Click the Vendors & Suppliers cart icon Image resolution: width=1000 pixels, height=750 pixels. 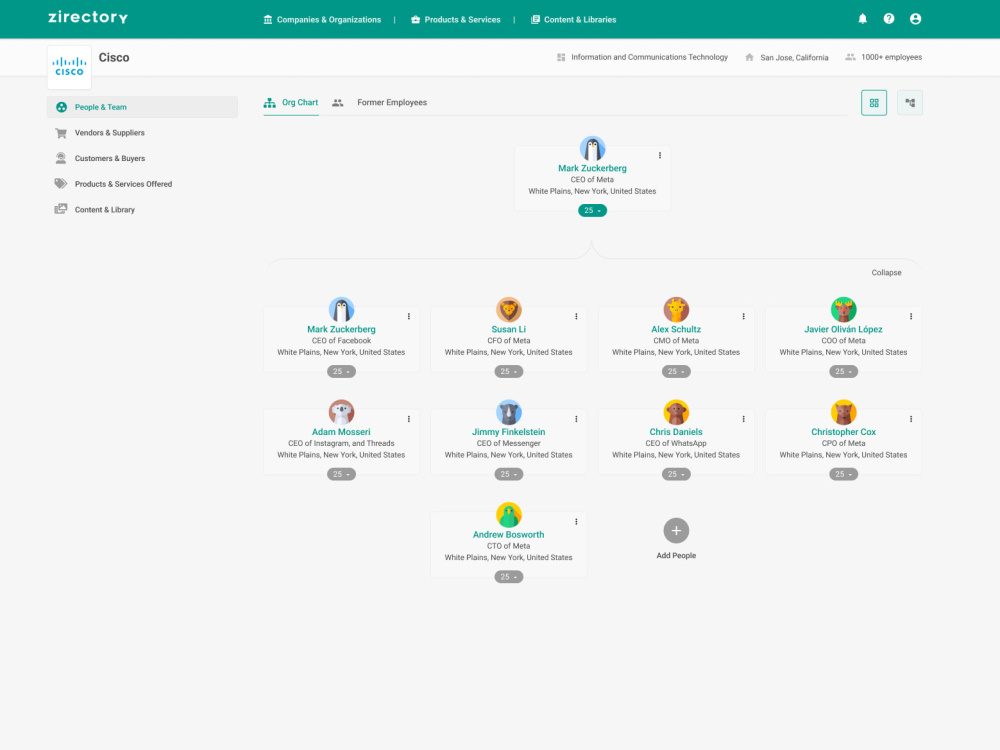[61, 133]
